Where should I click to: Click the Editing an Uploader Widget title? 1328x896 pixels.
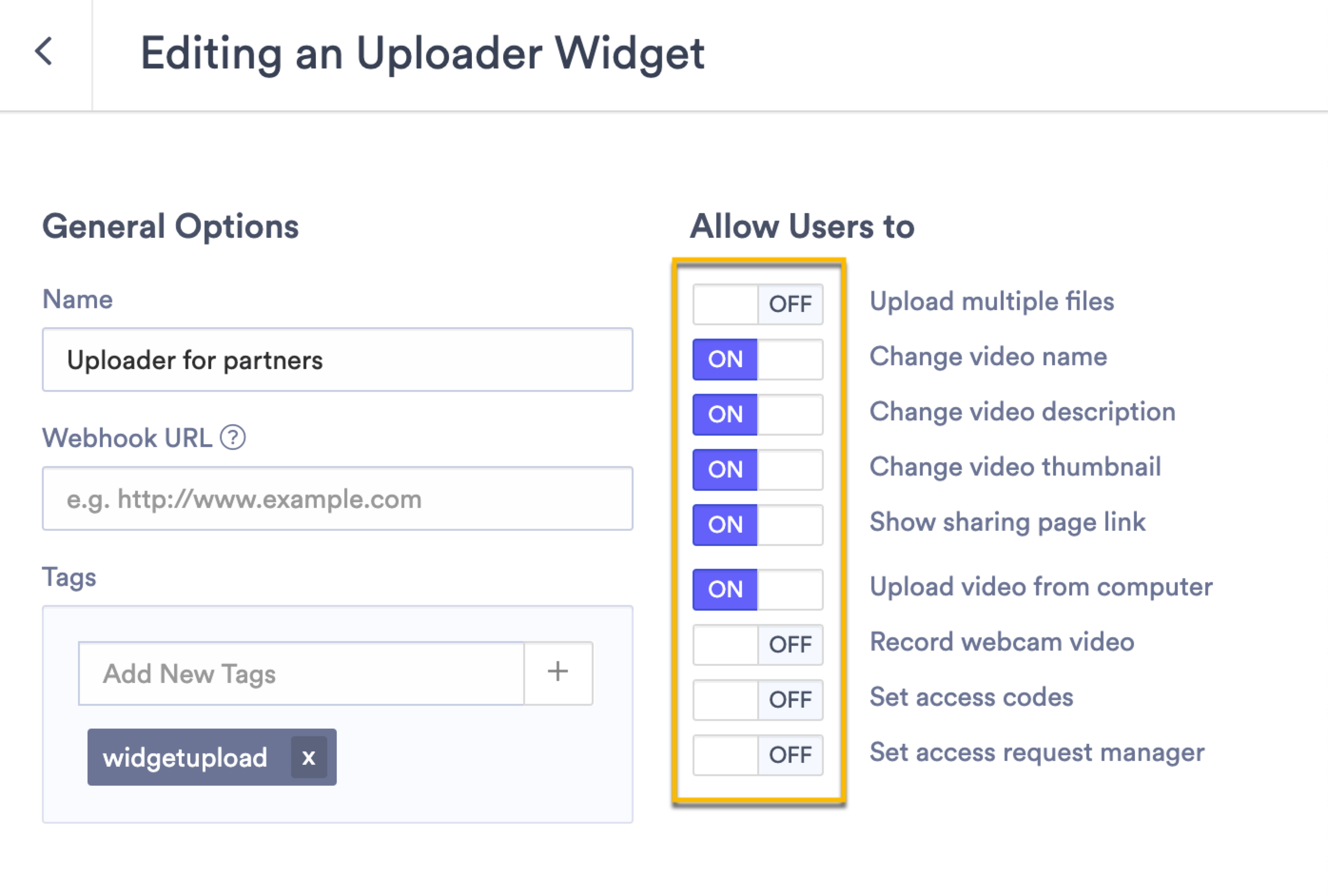[x=423, y=53]
